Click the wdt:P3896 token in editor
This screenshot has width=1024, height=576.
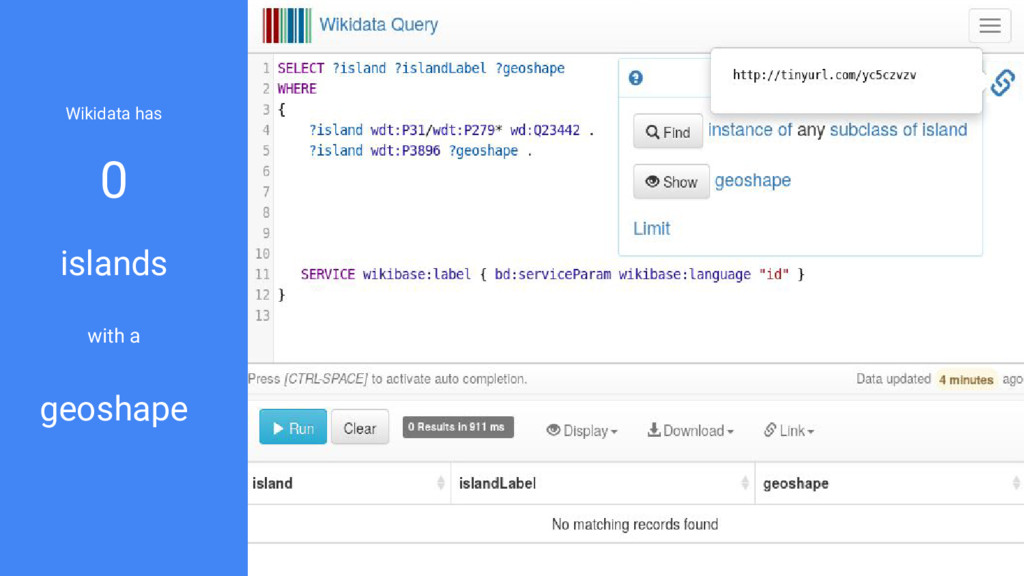(x=406, y=150)
